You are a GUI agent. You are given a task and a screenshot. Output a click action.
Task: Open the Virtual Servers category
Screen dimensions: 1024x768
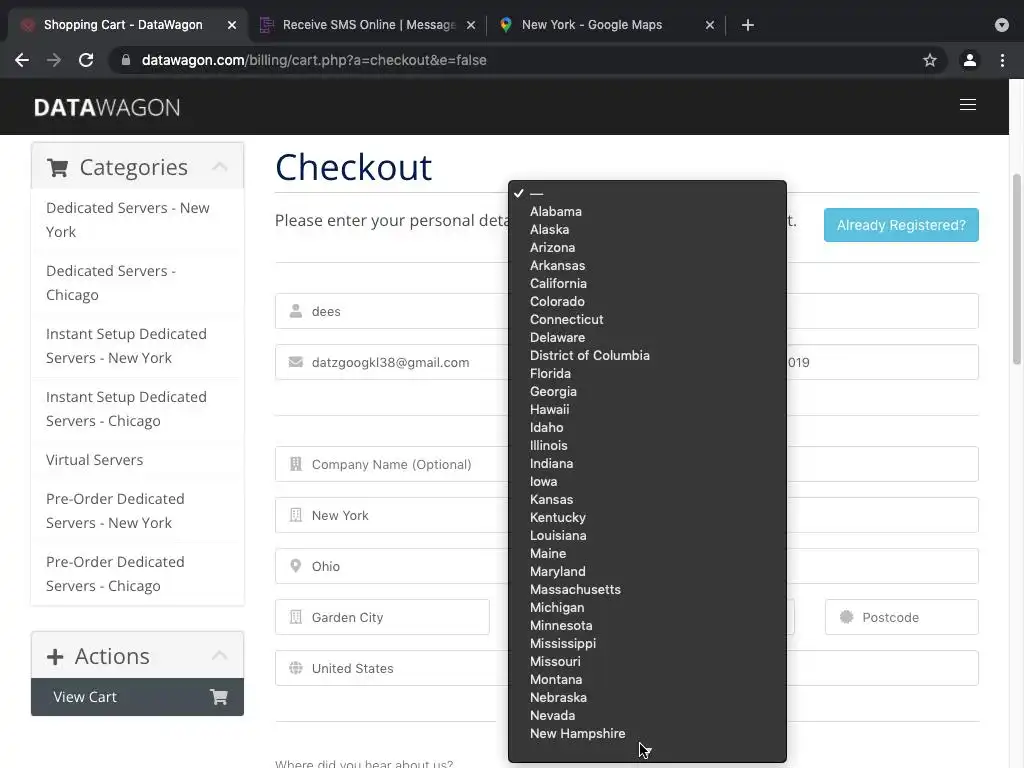click(94, 460)
